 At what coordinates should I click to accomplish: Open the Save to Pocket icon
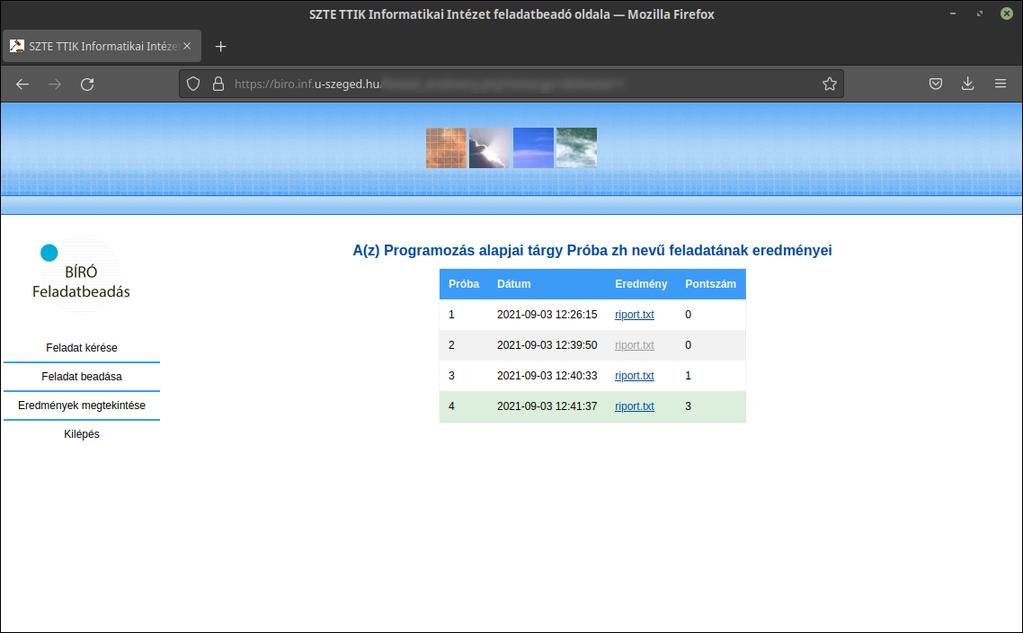click(936, 84)
